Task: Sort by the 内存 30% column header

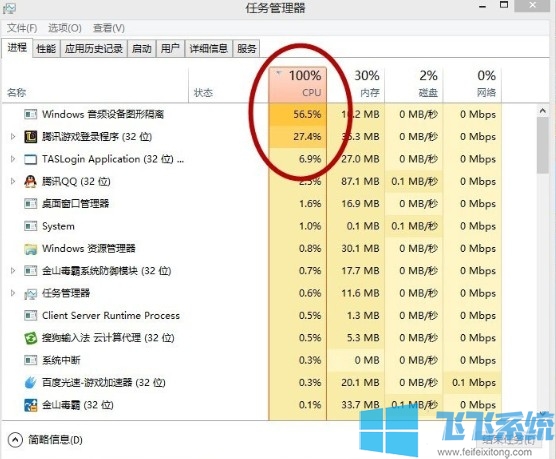Action: (x=356, y=85)
